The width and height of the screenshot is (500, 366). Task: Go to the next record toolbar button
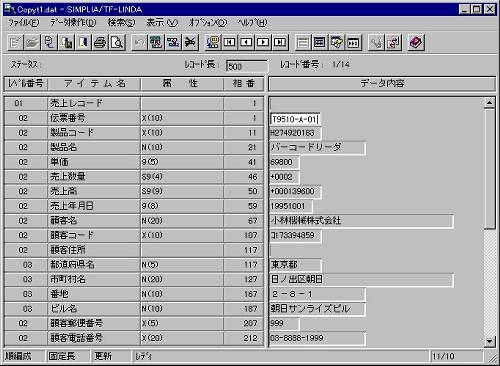point(263,42)
